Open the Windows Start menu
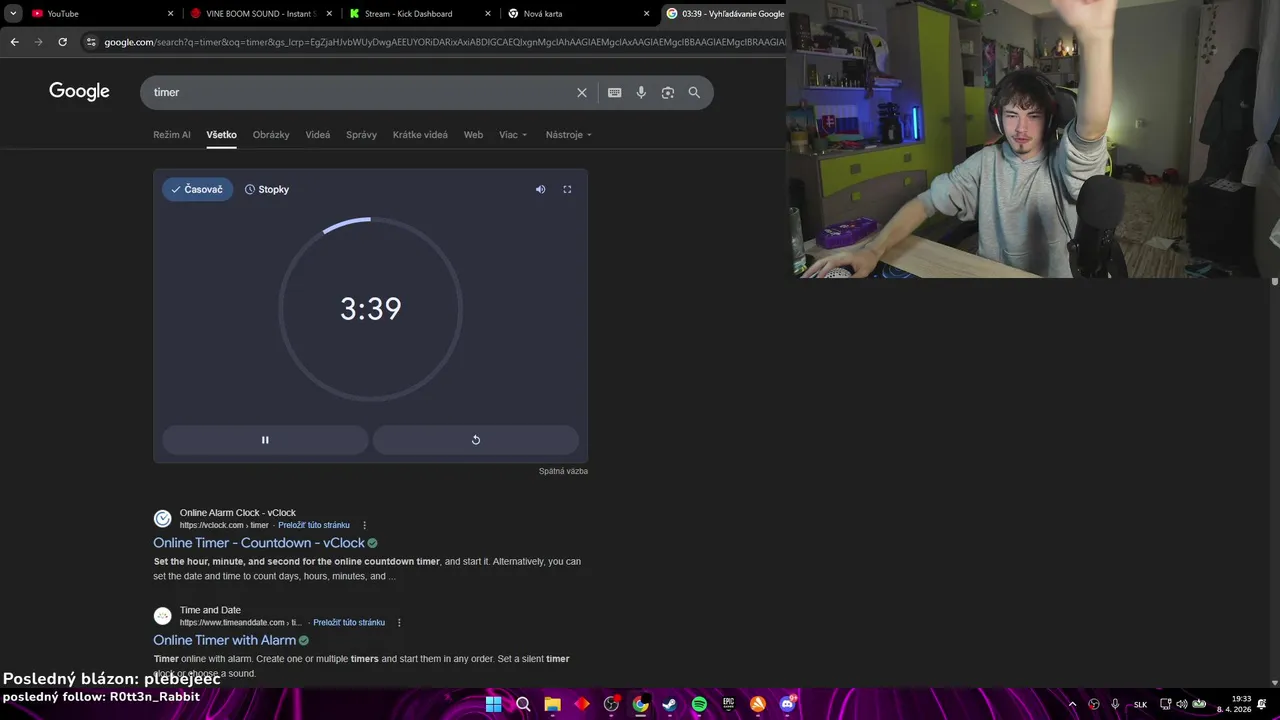 494,704
